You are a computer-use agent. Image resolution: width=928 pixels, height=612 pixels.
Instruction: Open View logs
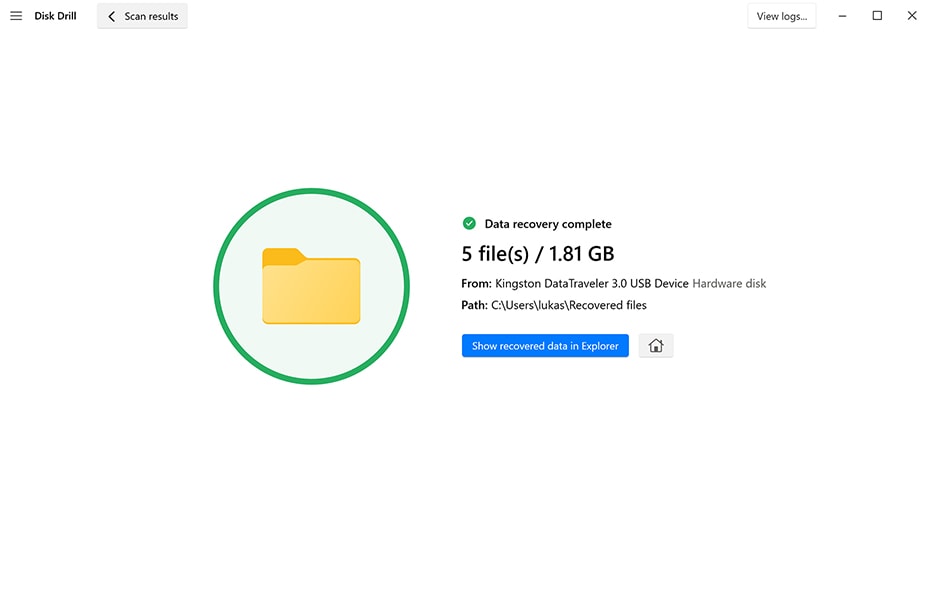(781, 16)
